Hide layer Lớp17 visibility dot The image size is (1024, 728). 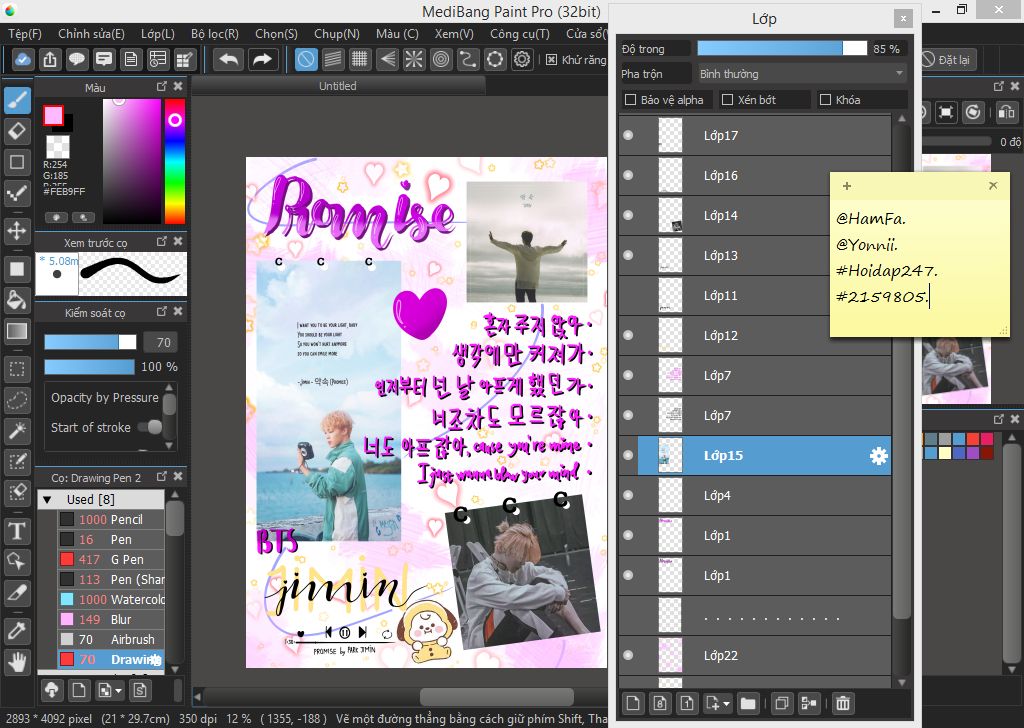[x=628, y=136]
